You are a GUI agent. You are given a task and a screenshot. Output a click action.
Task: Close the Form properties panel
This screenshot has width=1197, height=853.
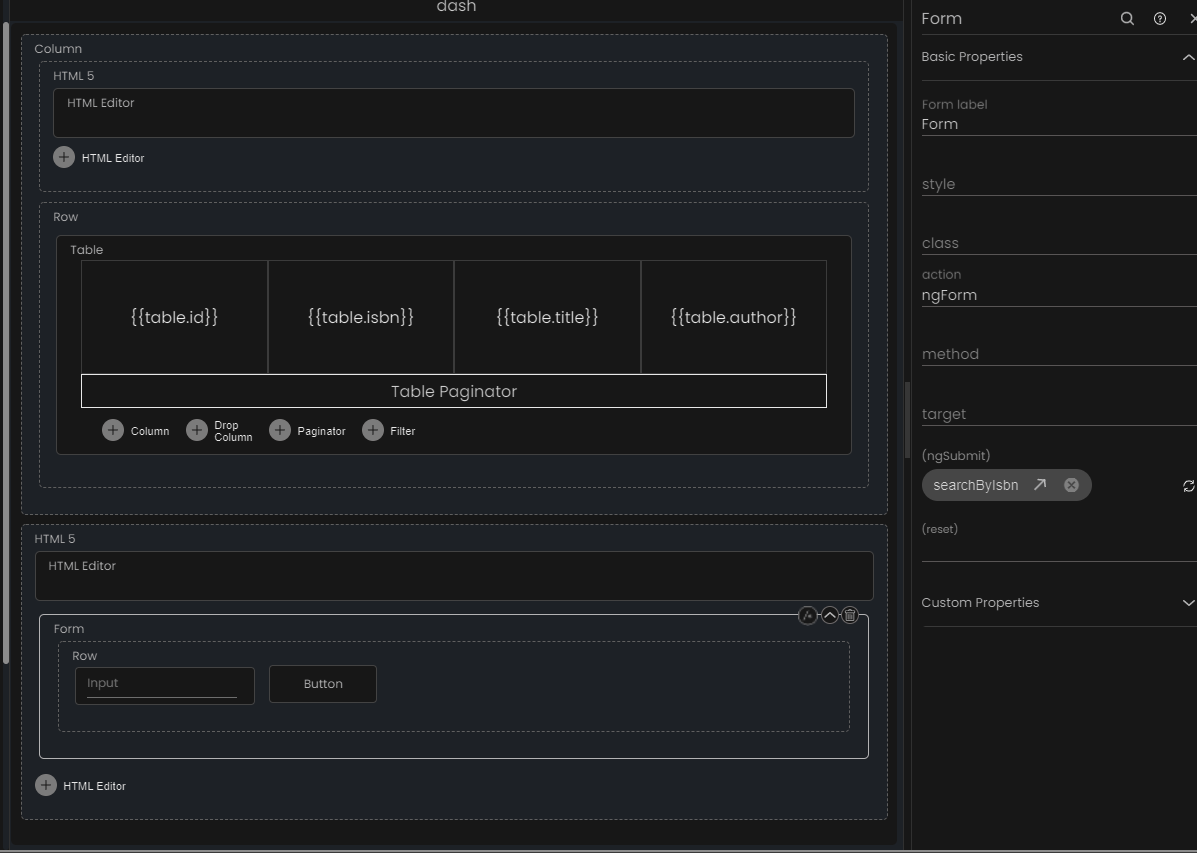click(1192, 18)
